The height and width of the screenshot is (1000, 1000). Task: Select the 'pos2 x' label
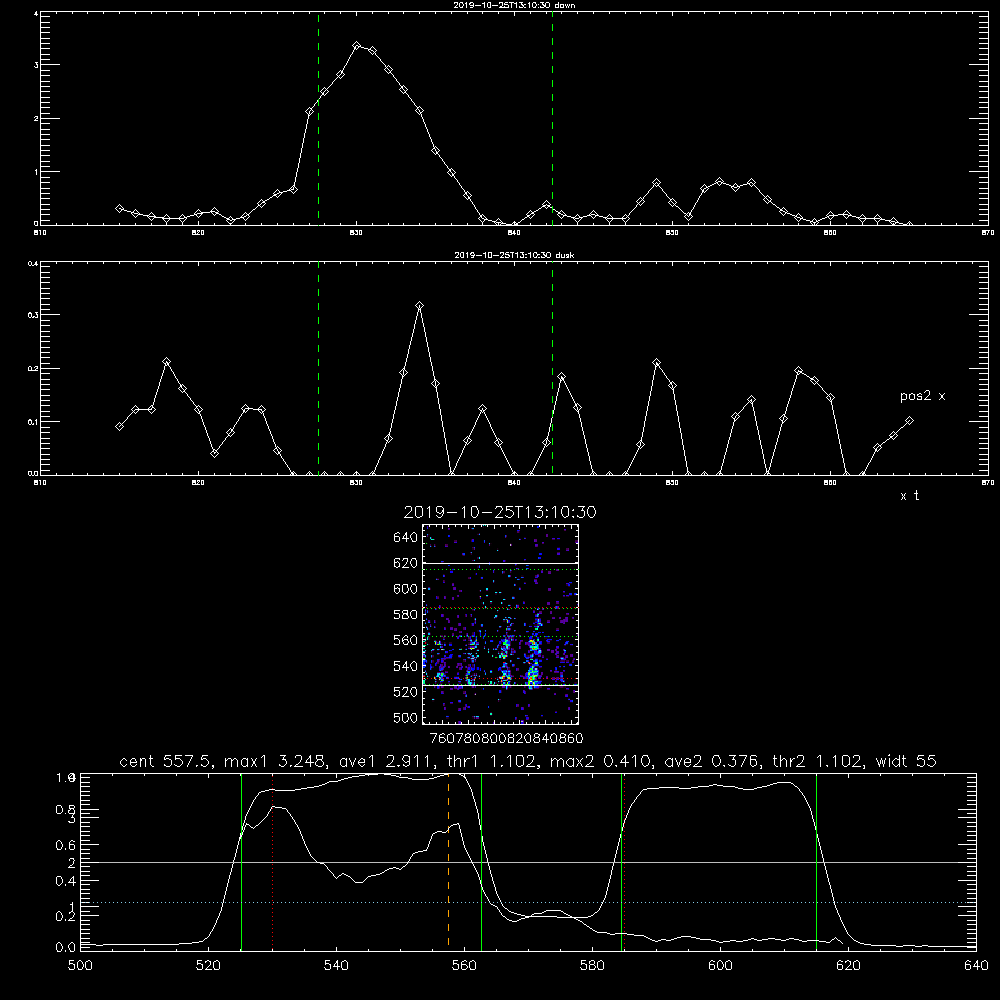922,396
